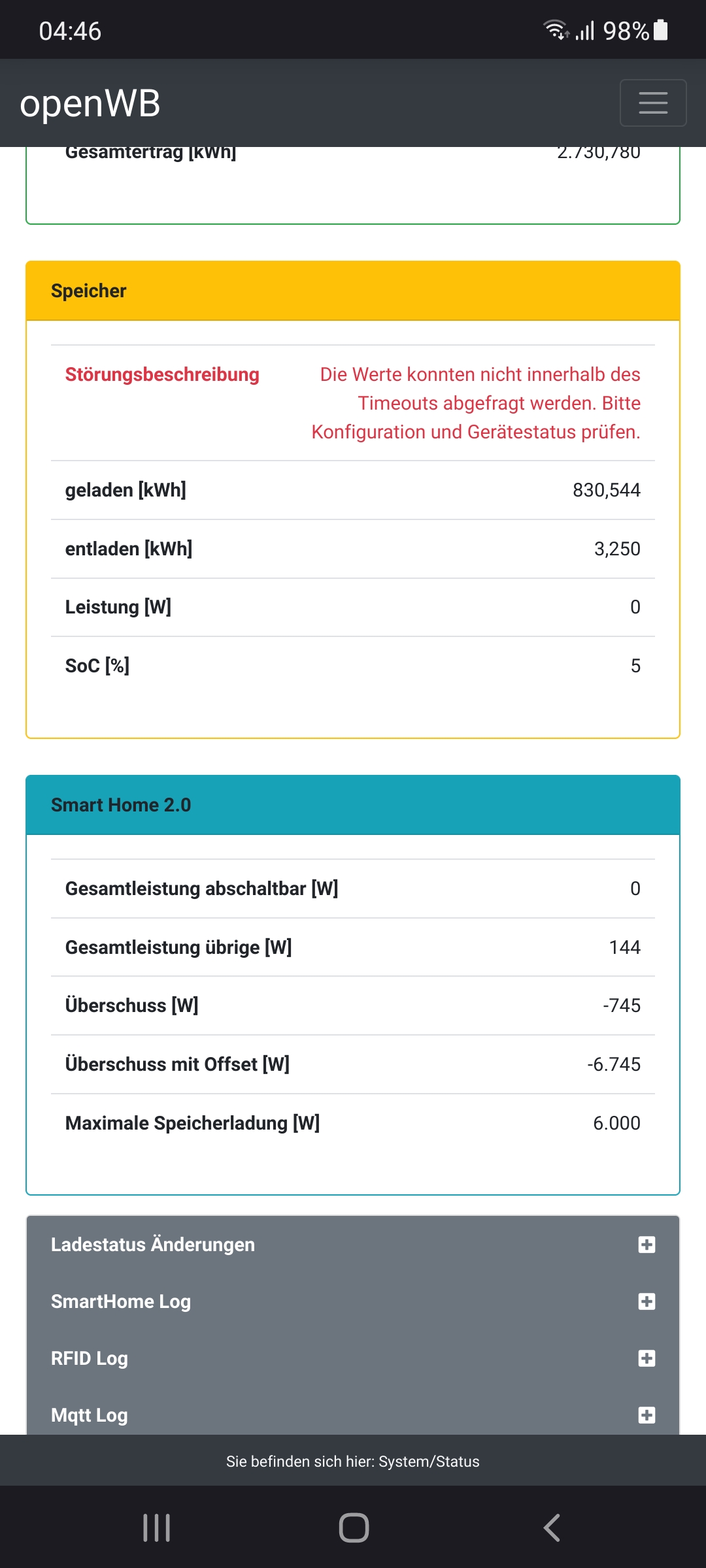This screenshot has height=1568, width=706.
Task: Select the Maximale Speicherladung [W] row
Action: click(353, 1123)
